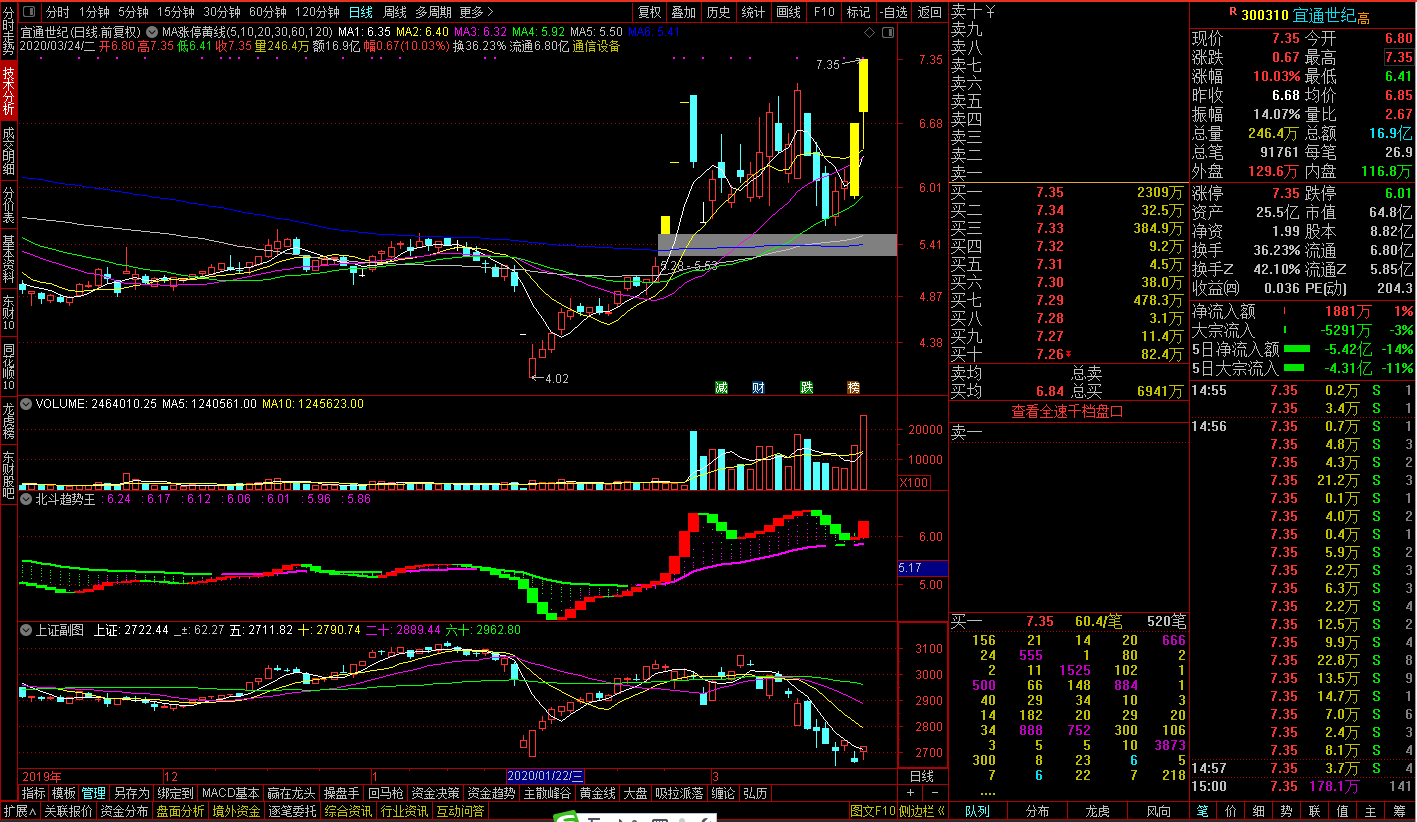This screenshot has height=822, width=1417.
Task: Click the 返回 back button
Action: click(x=930, y=12)
